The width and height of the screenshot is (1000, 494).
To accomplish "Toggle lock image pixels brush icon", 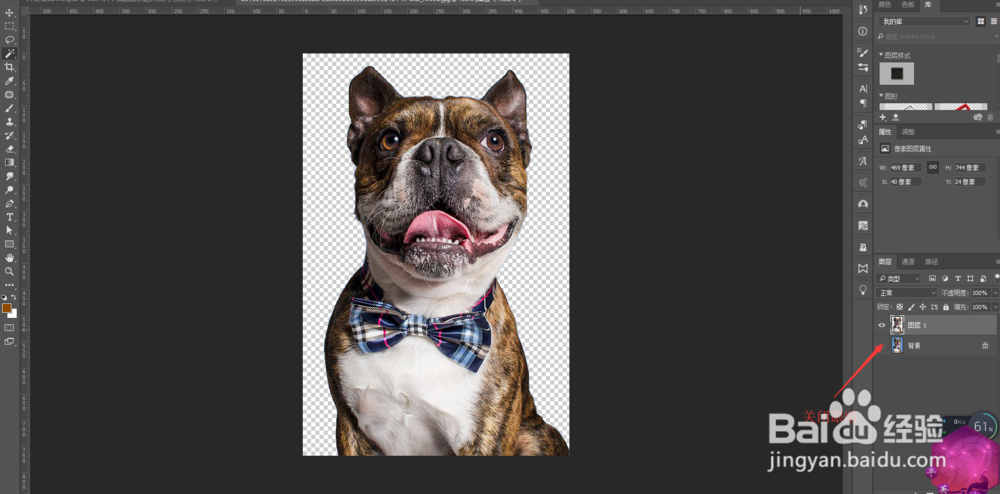I will [x=911, y=307].
